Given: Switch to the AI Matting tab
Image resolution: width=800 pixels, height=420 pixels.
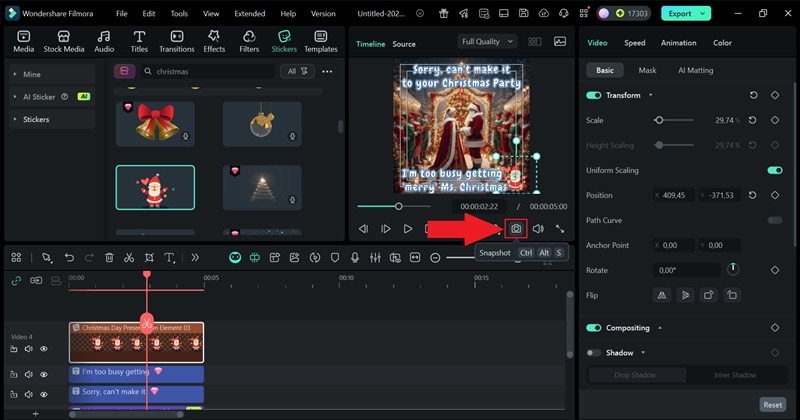Looking at the screenshot, I should click(695, 70).
